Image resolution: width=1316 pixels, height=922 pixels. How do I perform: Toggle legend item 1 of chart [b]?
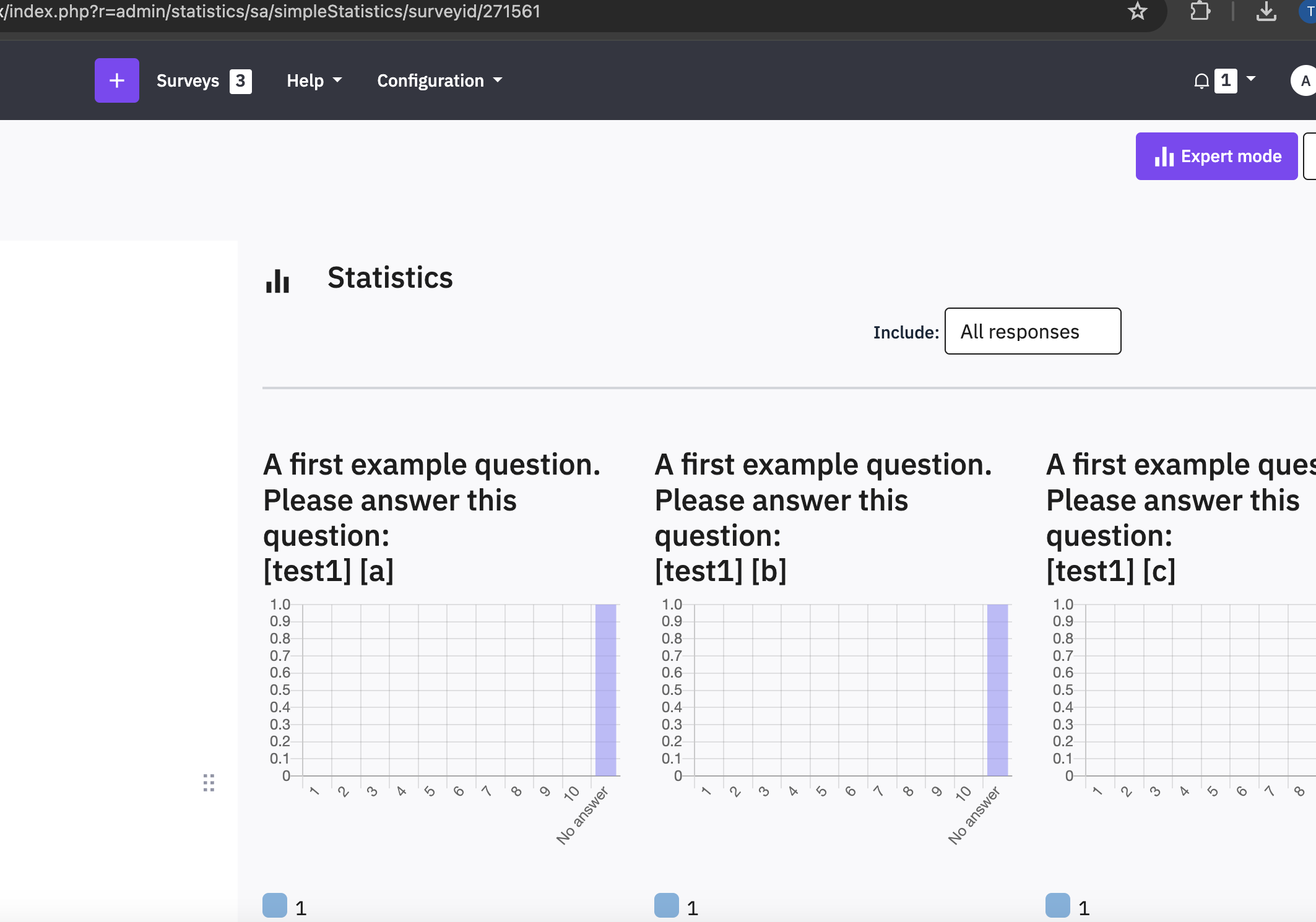point(667,905)
